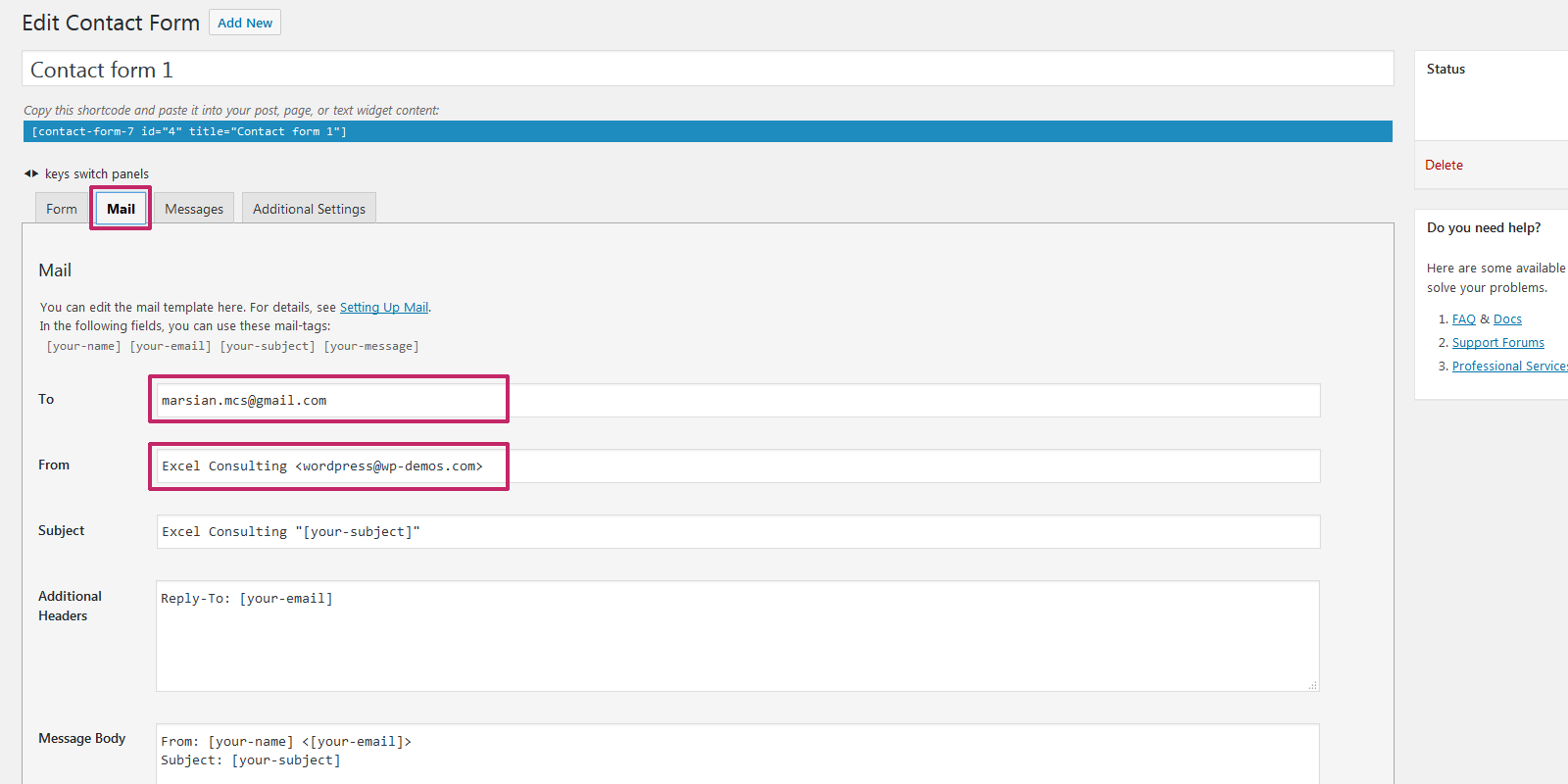Edit the Contact form 1 title field
1568x784 pixels.
click(x=706, y=70)
